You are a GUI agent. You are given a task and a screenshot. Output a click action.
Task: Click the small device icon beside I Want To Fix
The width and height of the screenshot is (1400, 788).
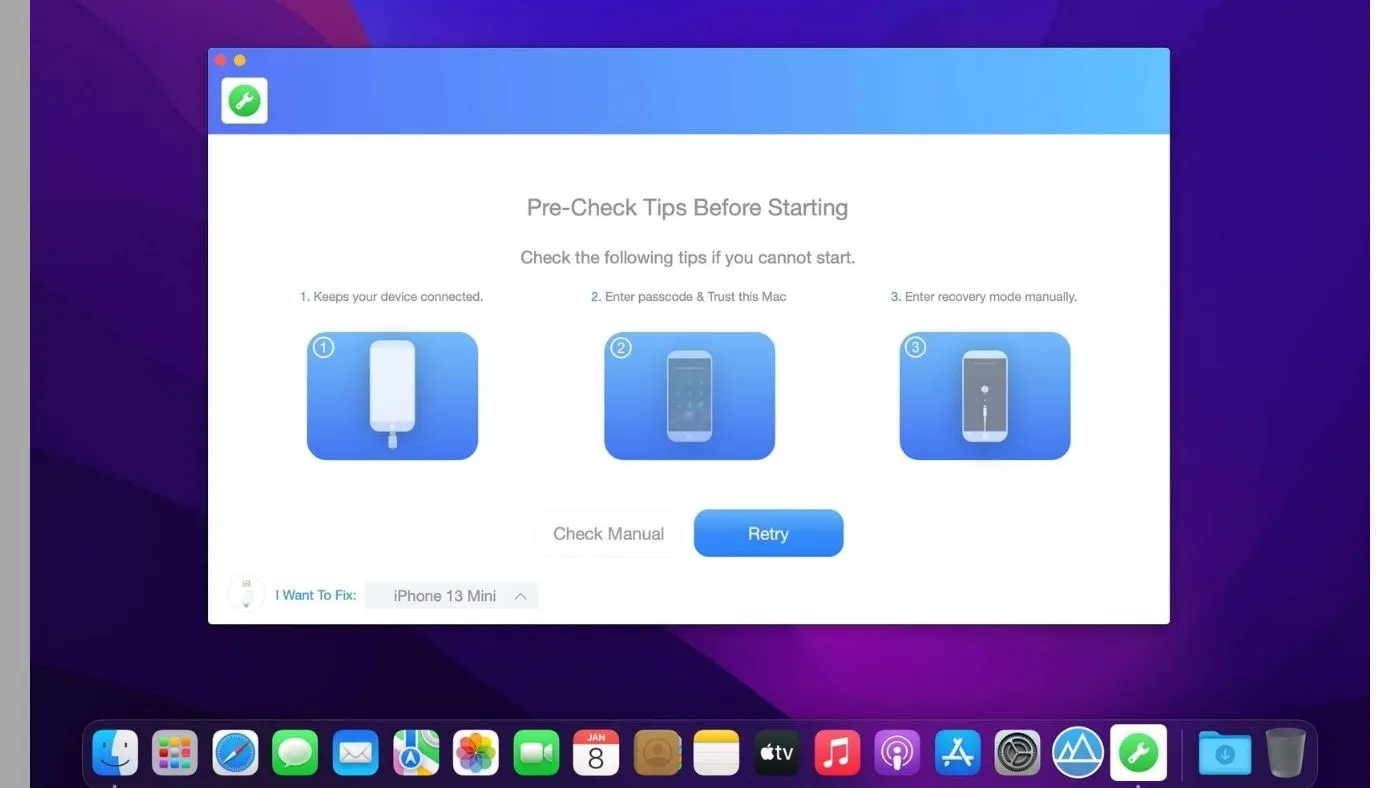pos(246,594)
